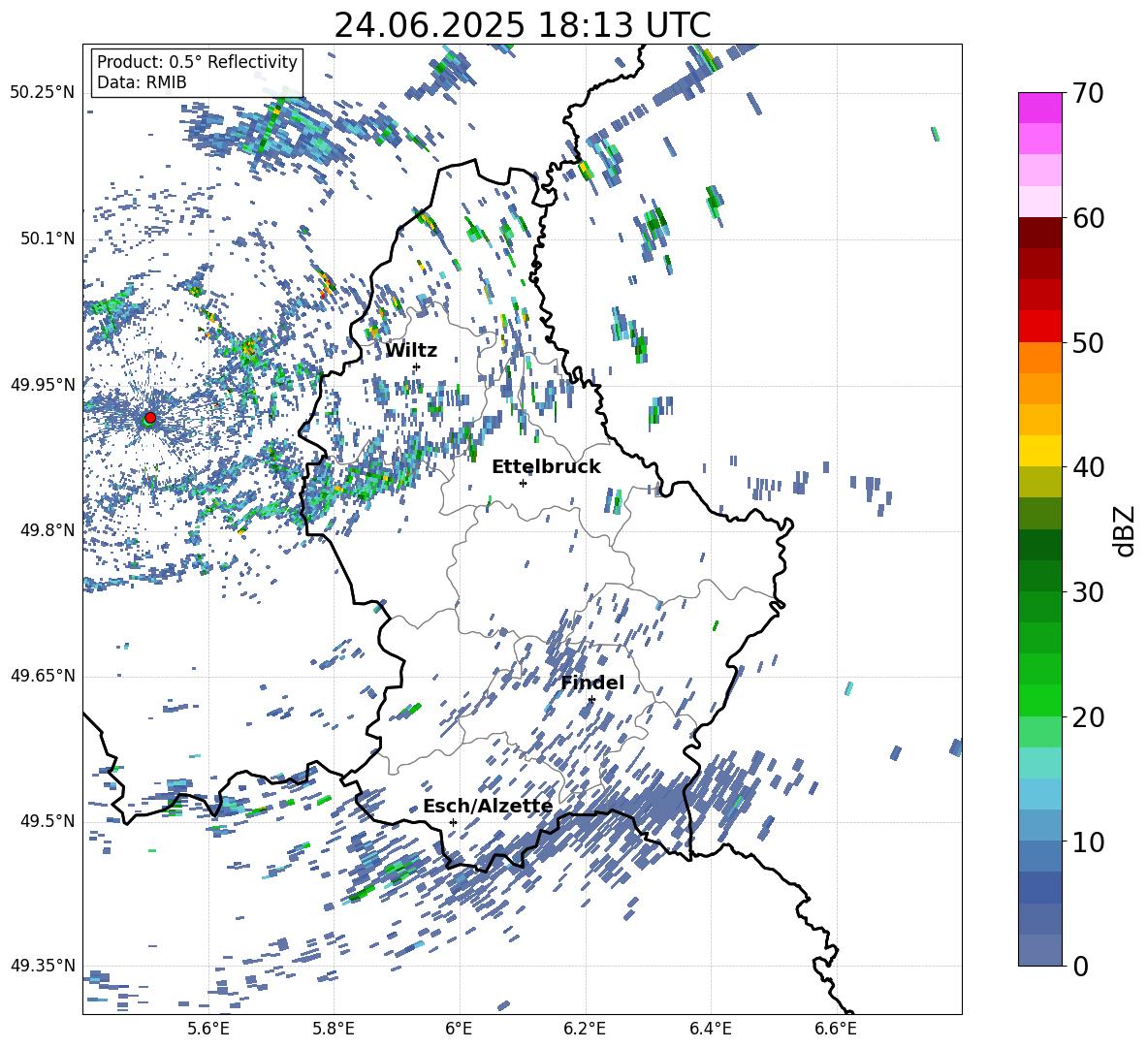Click 'Product: 0.5° Reflectivity' legend text

[197, 61]
